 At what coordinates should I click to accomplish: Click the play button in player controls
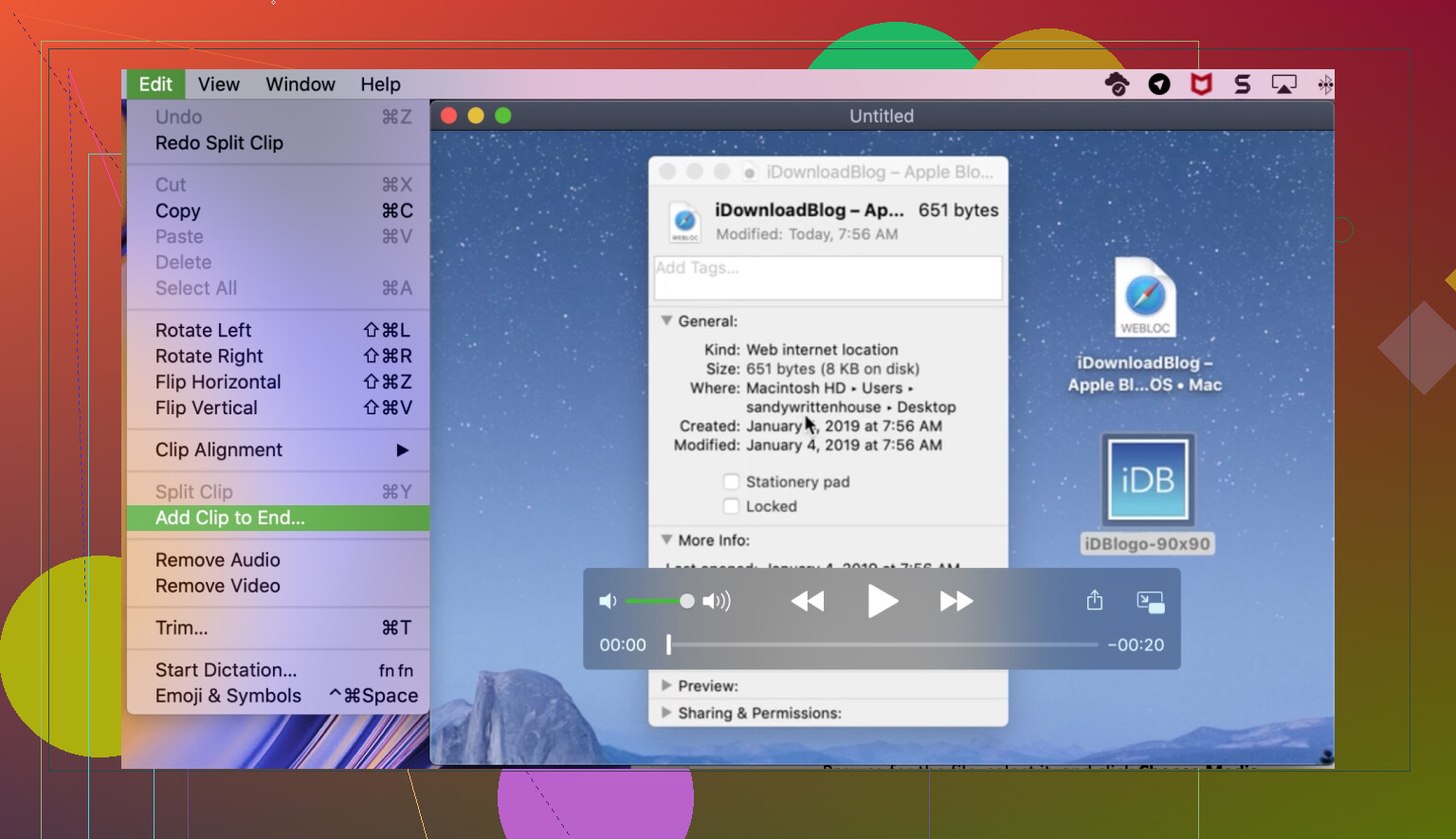[x=882, y=601]
